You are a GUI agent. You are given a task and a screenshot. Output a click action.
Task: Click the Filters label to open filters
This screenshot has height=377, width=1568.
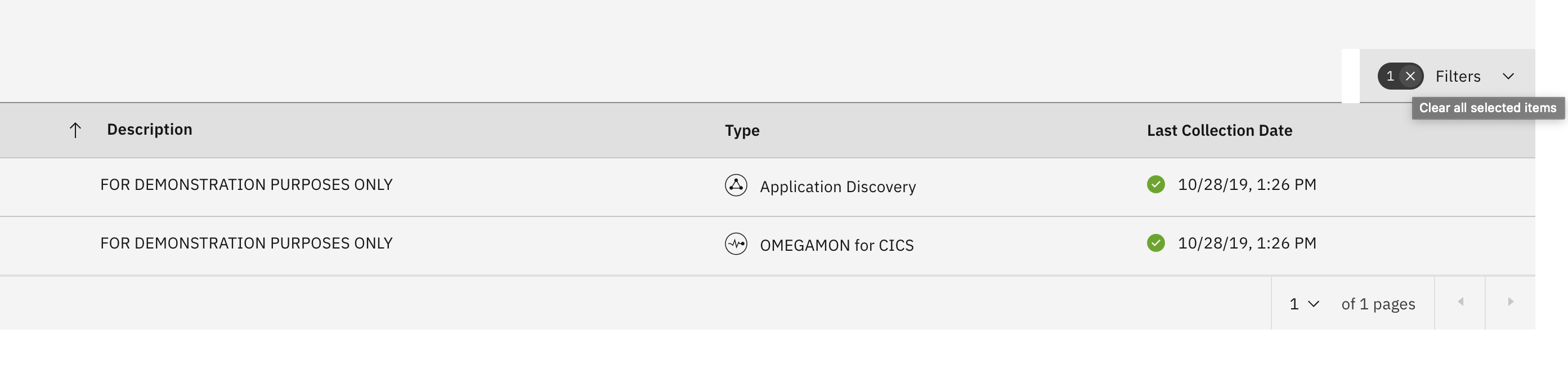point(1457,76)
